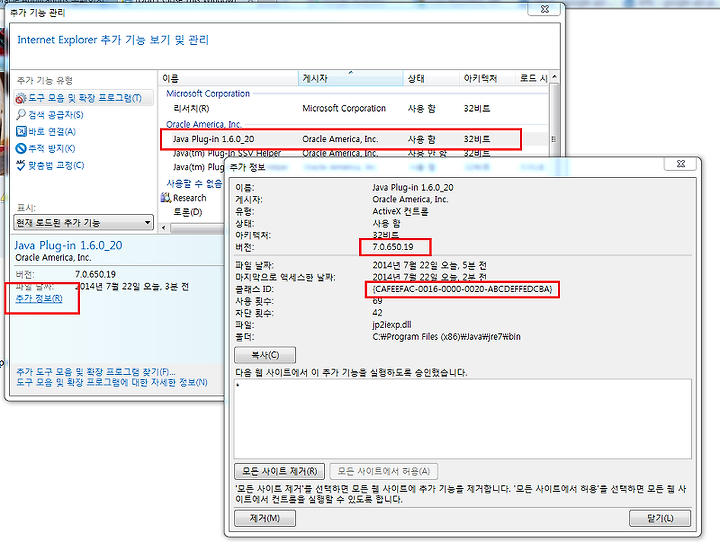Open 추가 도구 모음 및 확장 프로그램 찾기(F) link
The image size is (720, 542).
[x=96, y=372]
